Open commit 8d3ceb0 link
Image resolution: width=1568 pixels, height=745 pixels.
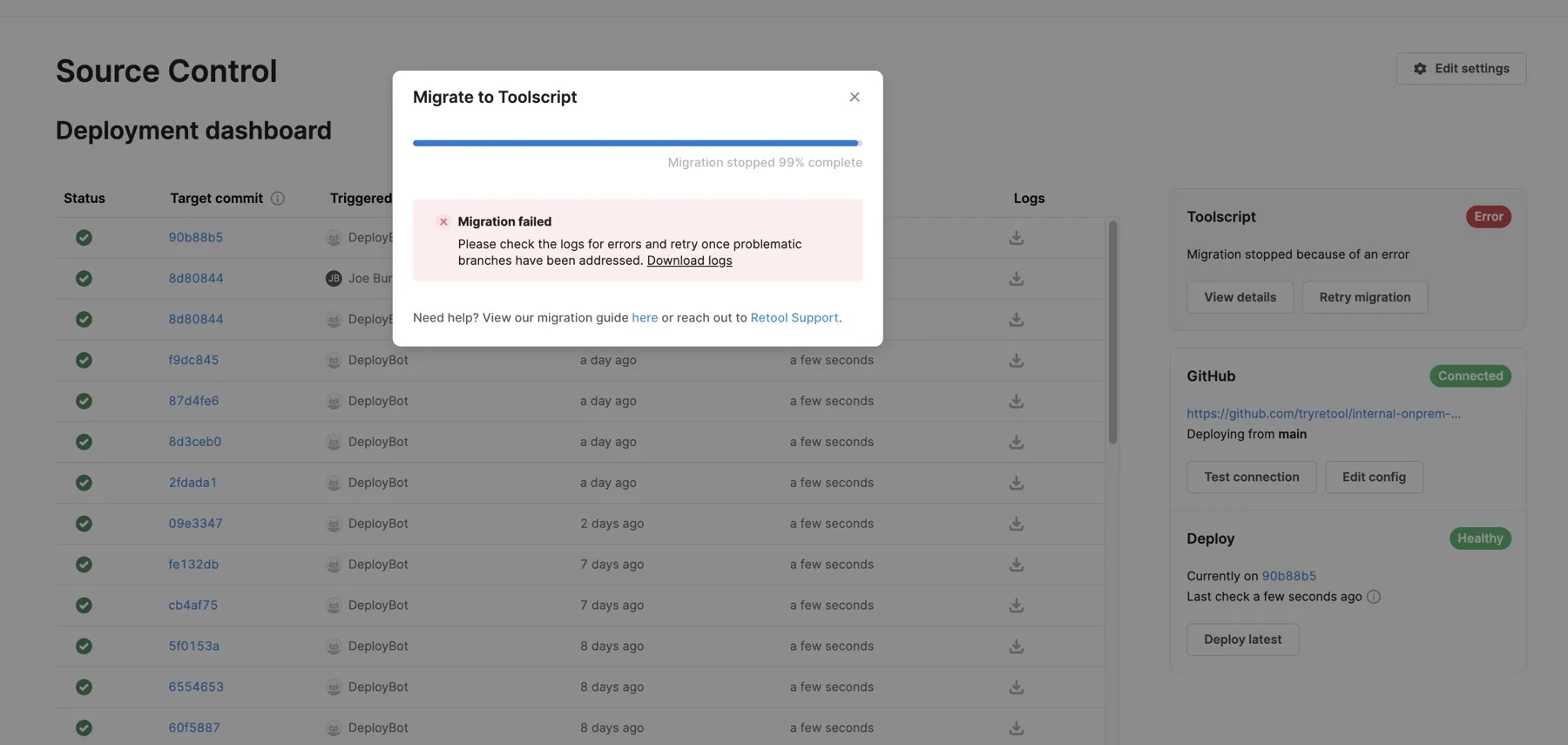[195, 442]
